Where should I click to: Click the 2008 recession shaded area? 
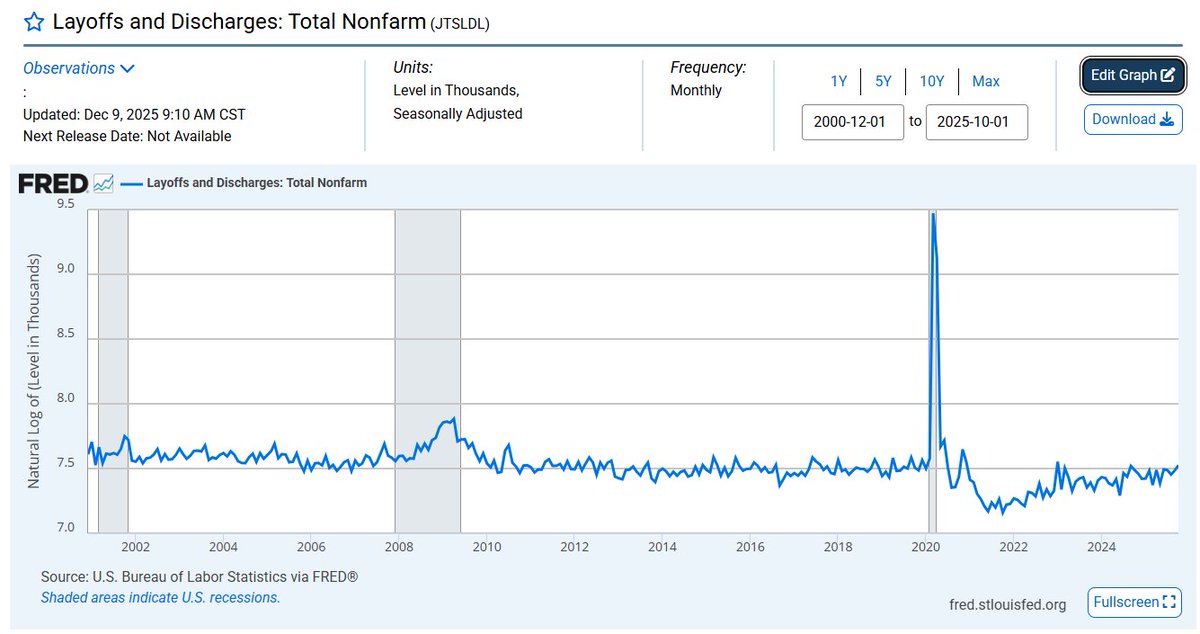tap(428, 370)
